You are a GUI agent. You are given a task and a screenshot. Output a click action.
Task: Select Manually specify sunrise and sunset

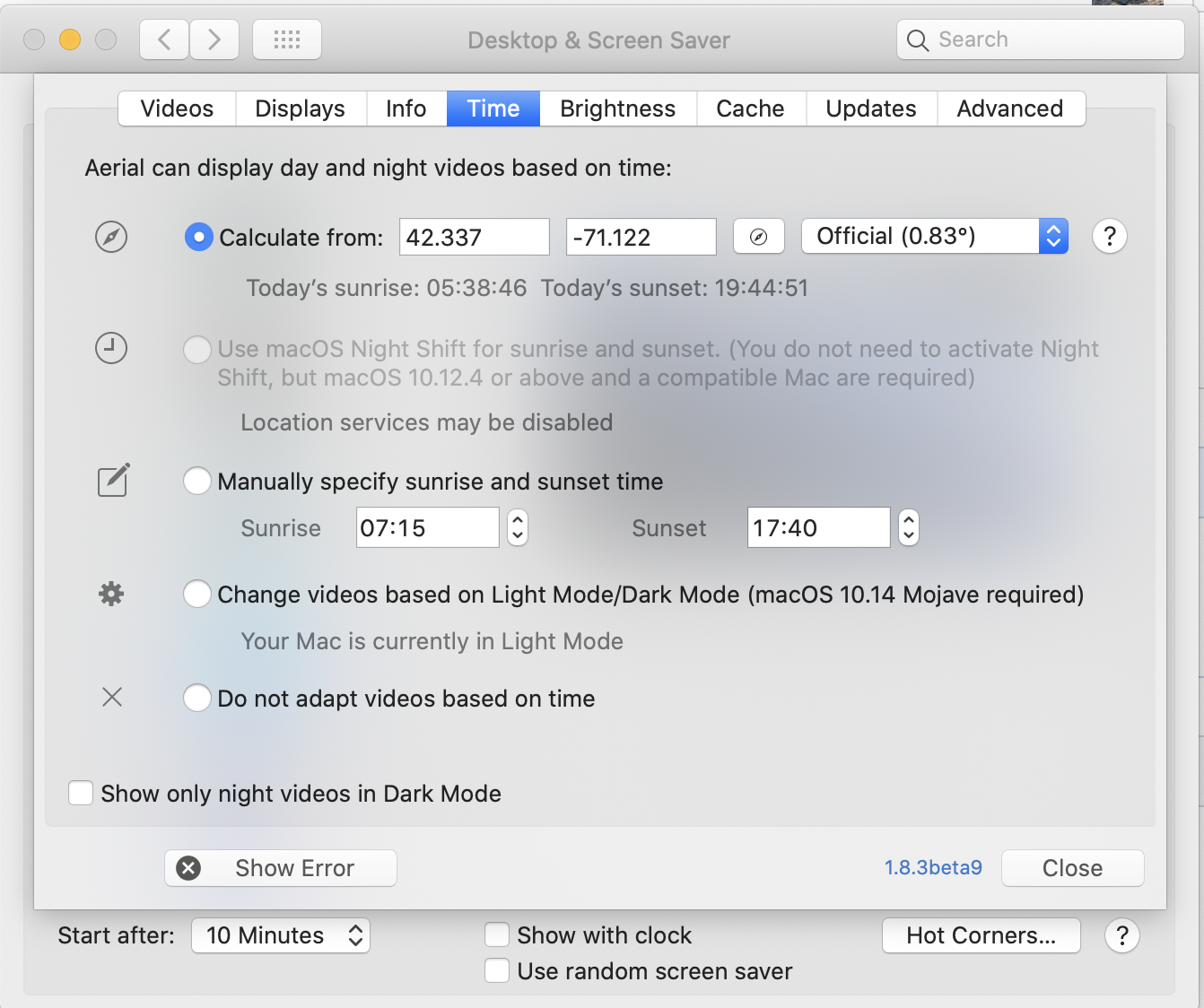pyautogui.click(x=197, y=481)
